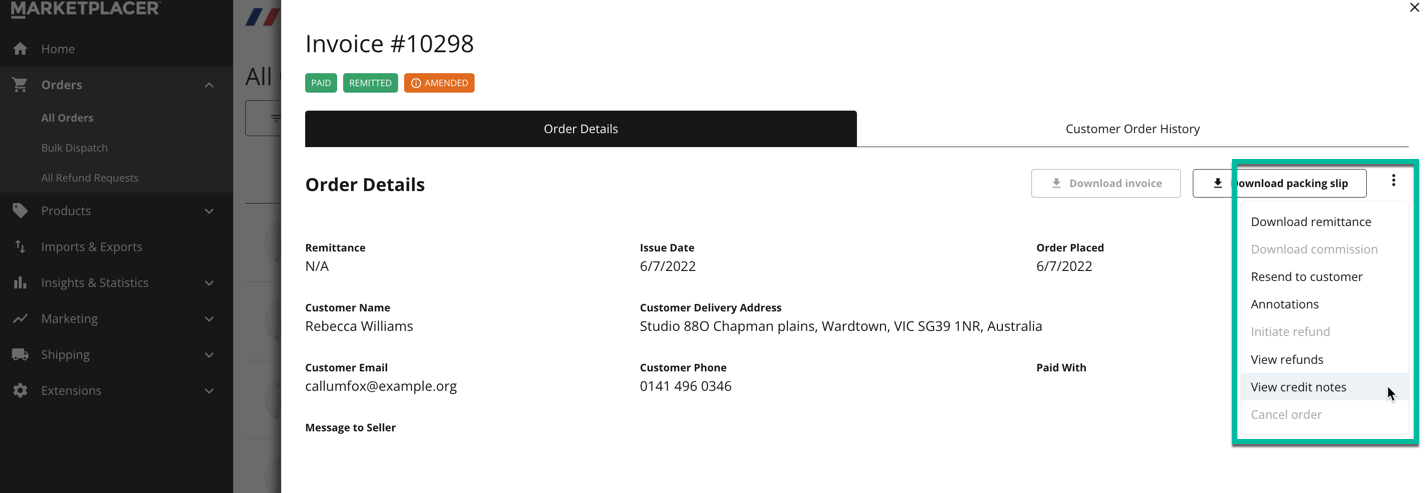The width and height of the screenshot is (1428, 493).
Task: Expand the Marketing section chevron
Action: point(209,319)
